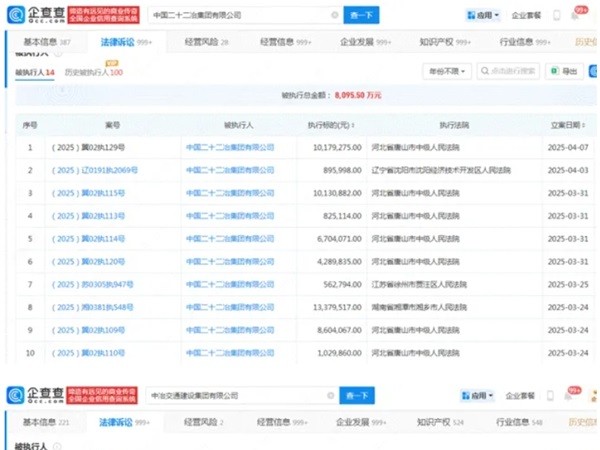
Task: Click the 导出 export button
Action: (x=567, y=71)
